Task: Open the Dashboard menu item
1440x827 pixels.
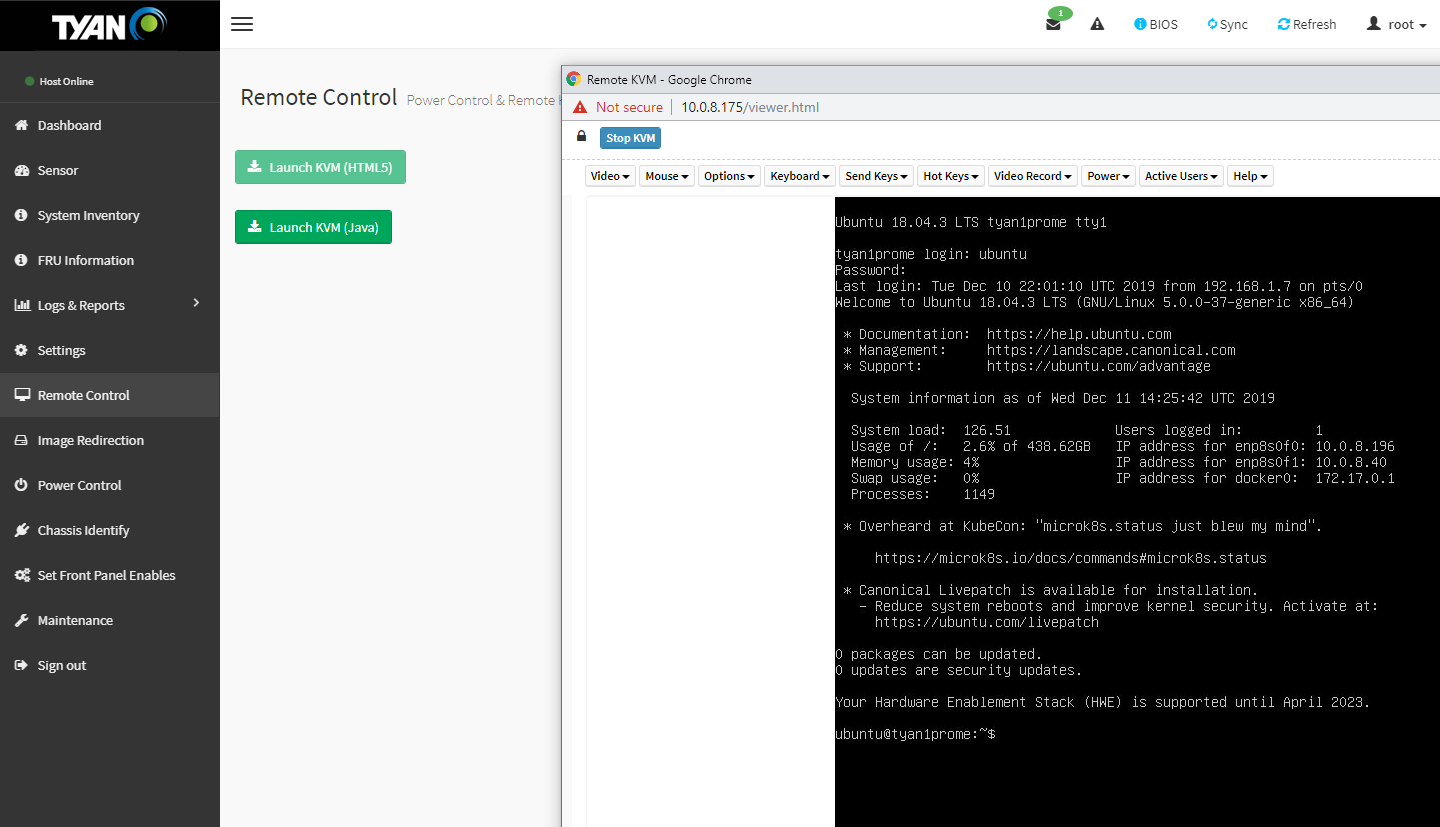Action: 109,125
